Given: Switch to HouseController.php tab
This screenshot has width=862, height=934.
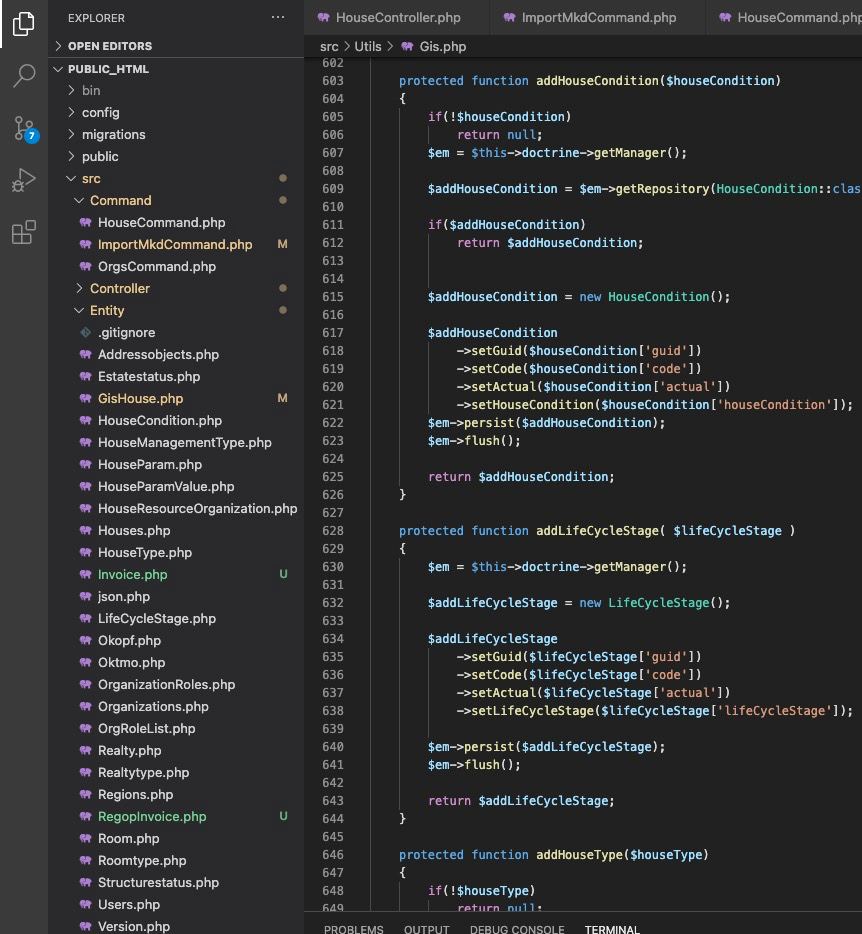Looking at the screenshot, I should pos(397,17).
